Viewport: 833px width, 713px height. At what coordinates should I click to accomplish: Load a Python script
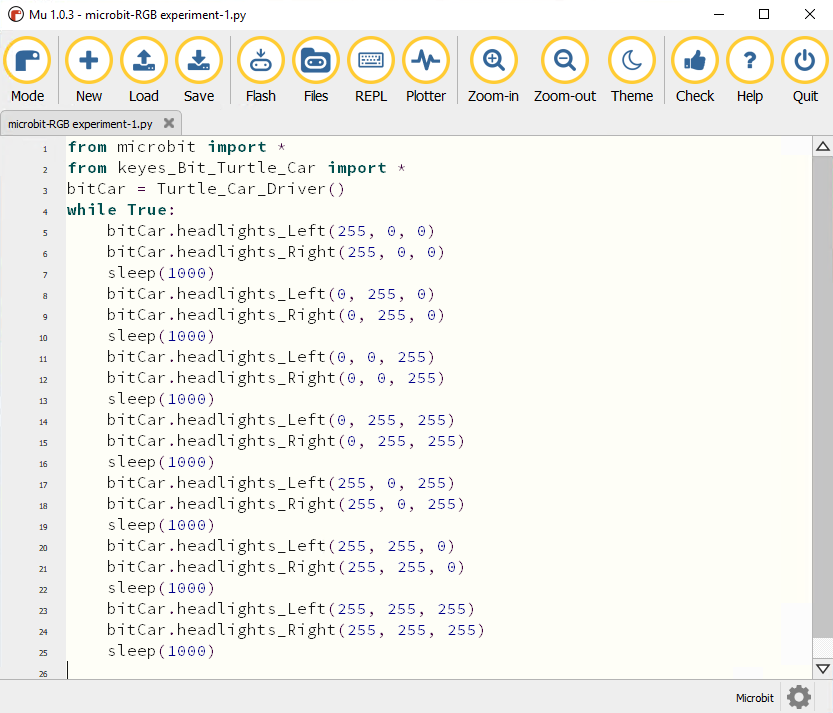(x=144, y=70)
